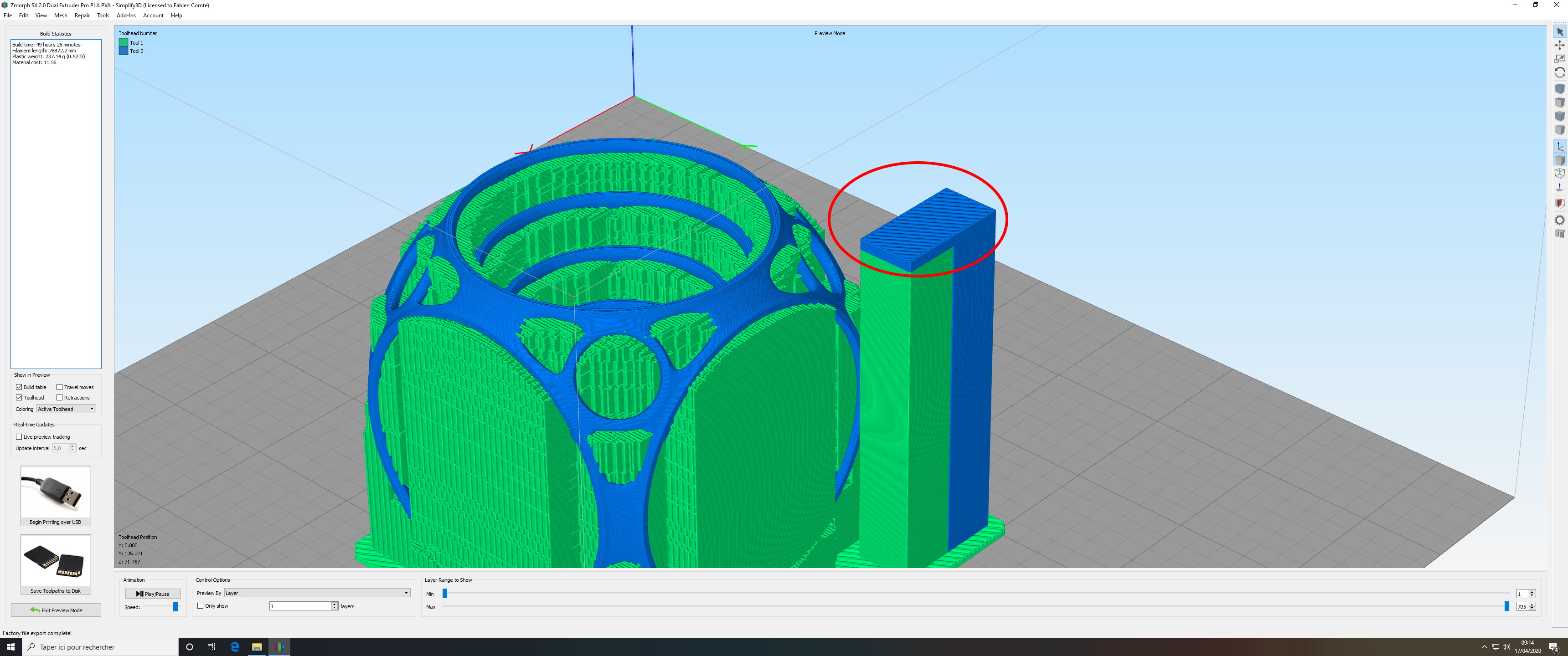The height and width of the screenshot is (656, 1568).
Task: Open Cortana from the taskbar
Action: coord(189,647)
